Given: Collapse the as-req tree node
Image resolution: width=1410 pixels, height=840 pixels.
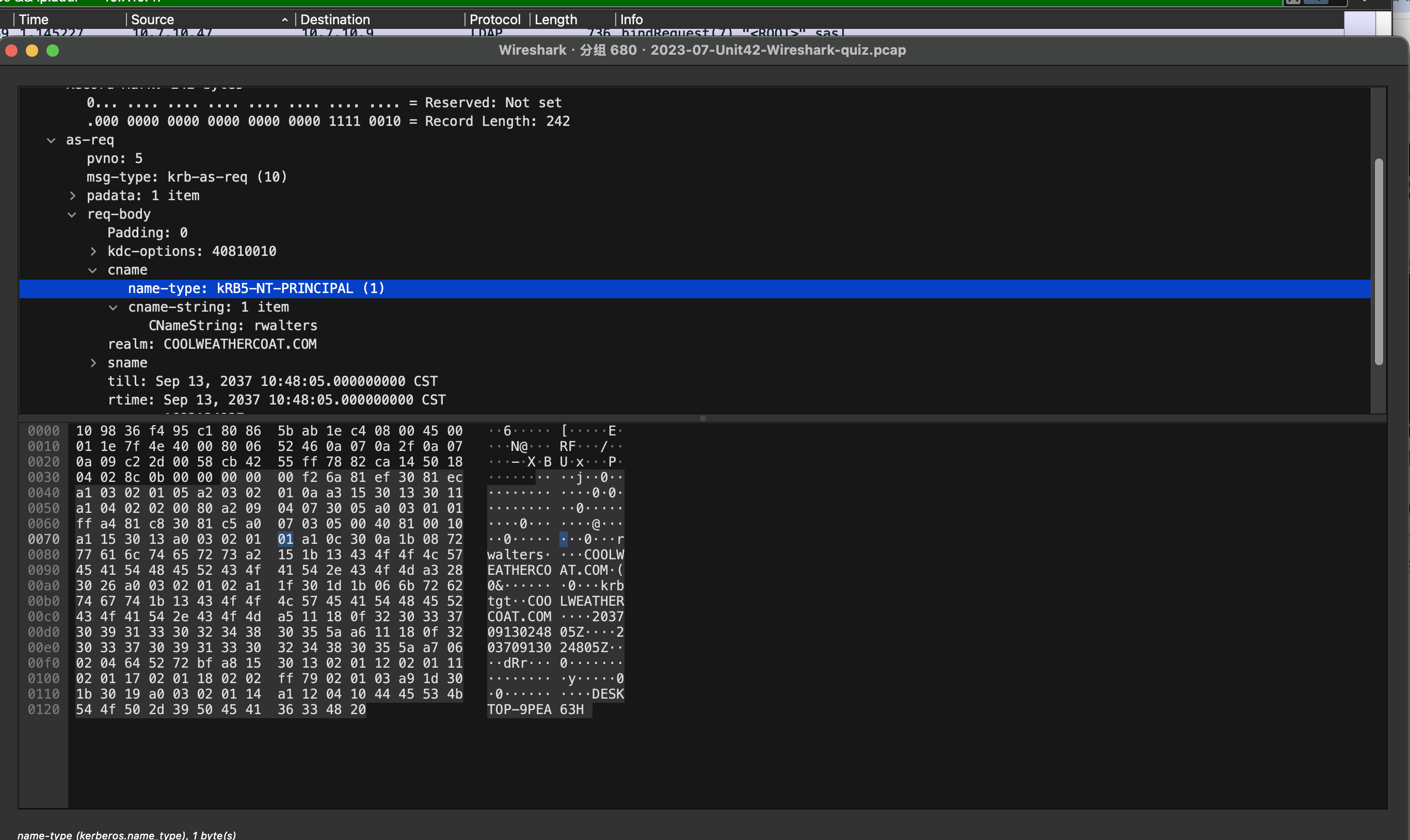Looking at the screenshot, I should point(51,140).
